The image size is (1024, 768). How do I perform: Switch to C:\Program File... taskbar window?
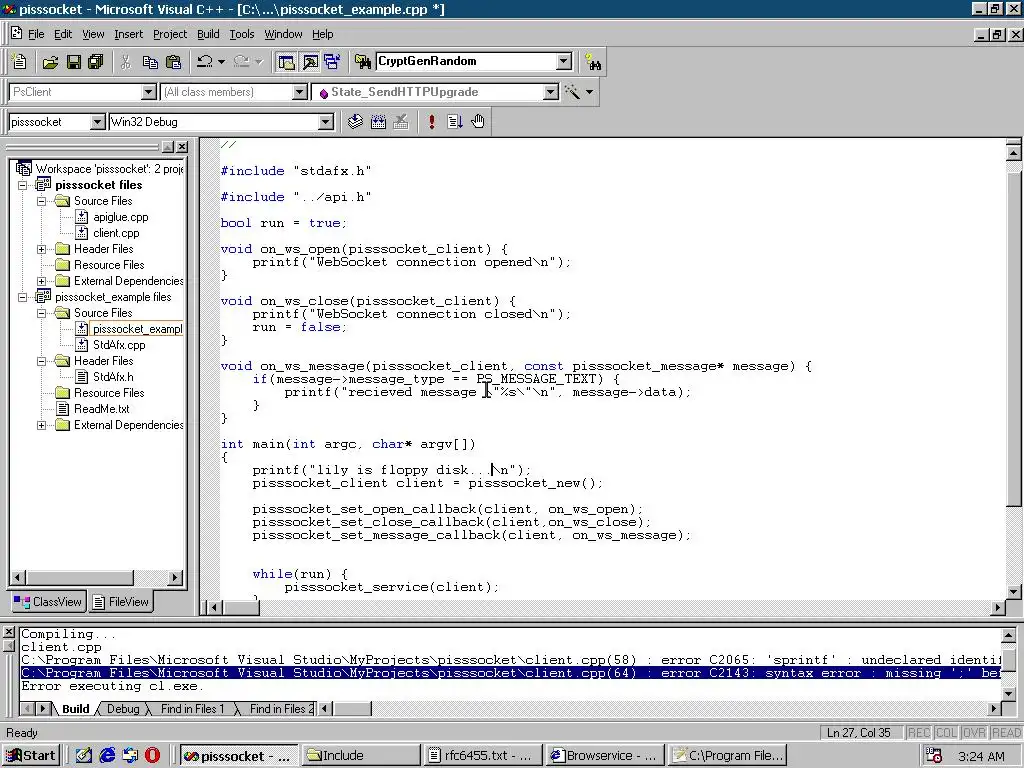pos(727,756)
